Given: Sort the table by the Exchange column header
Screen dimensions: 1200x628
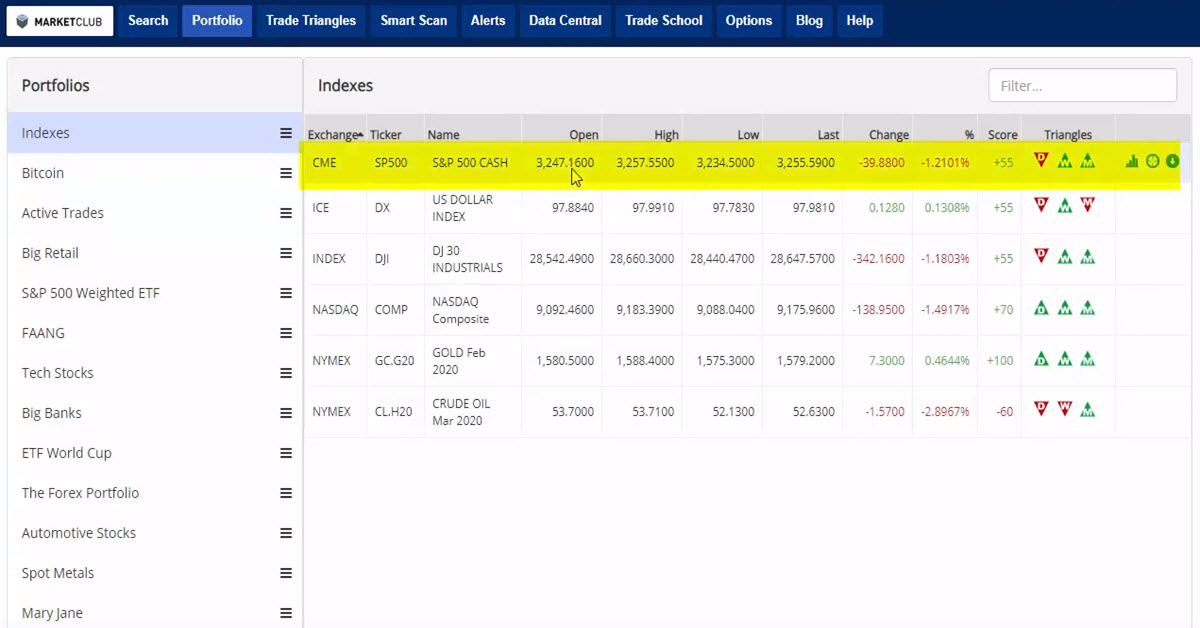Looking at the screenshot, I should pos(334,135).
